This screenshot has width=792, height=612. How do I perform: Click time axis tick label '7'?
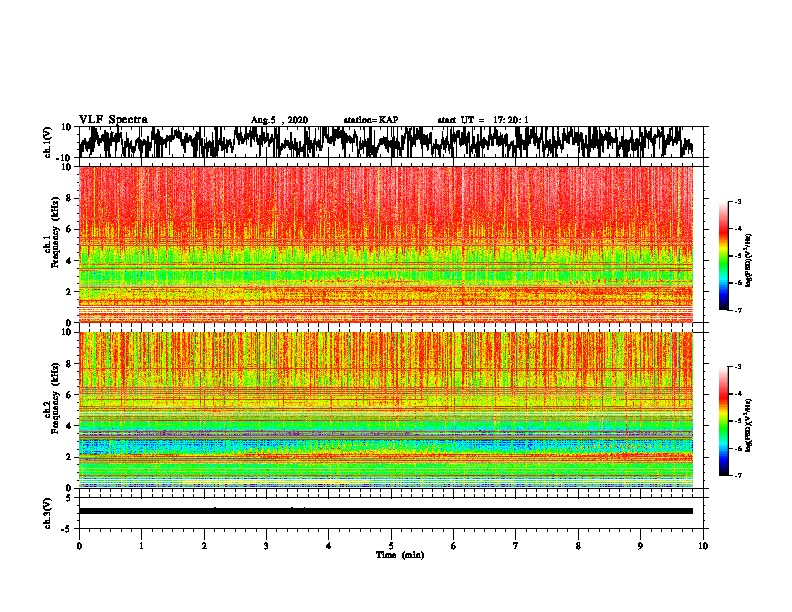point(516,546)
